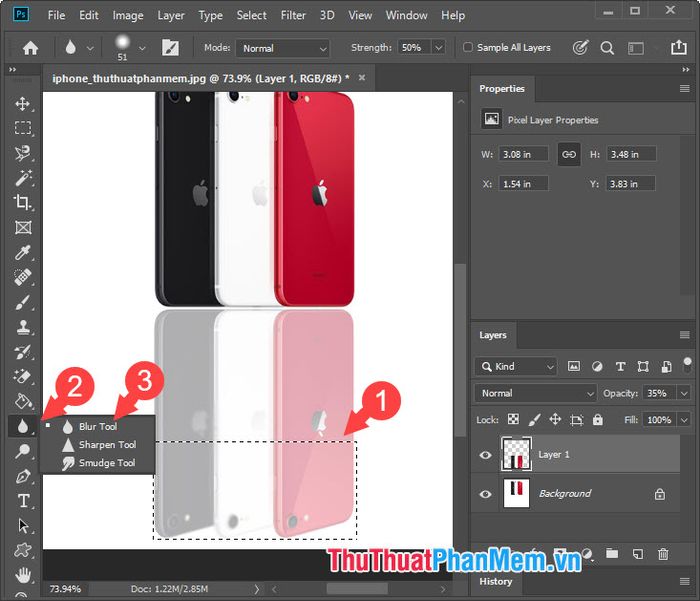Toggle filter for adjustment layers

click(x=597, y=367)
